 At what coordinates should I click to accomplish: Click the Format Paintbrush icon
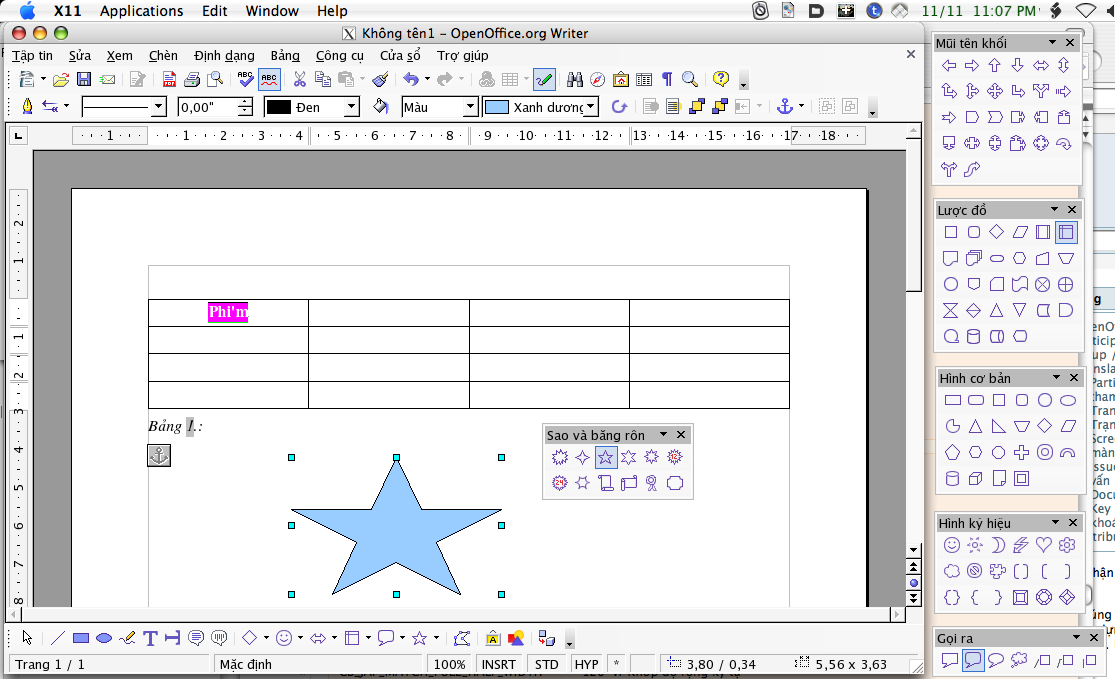pos(380,79)
